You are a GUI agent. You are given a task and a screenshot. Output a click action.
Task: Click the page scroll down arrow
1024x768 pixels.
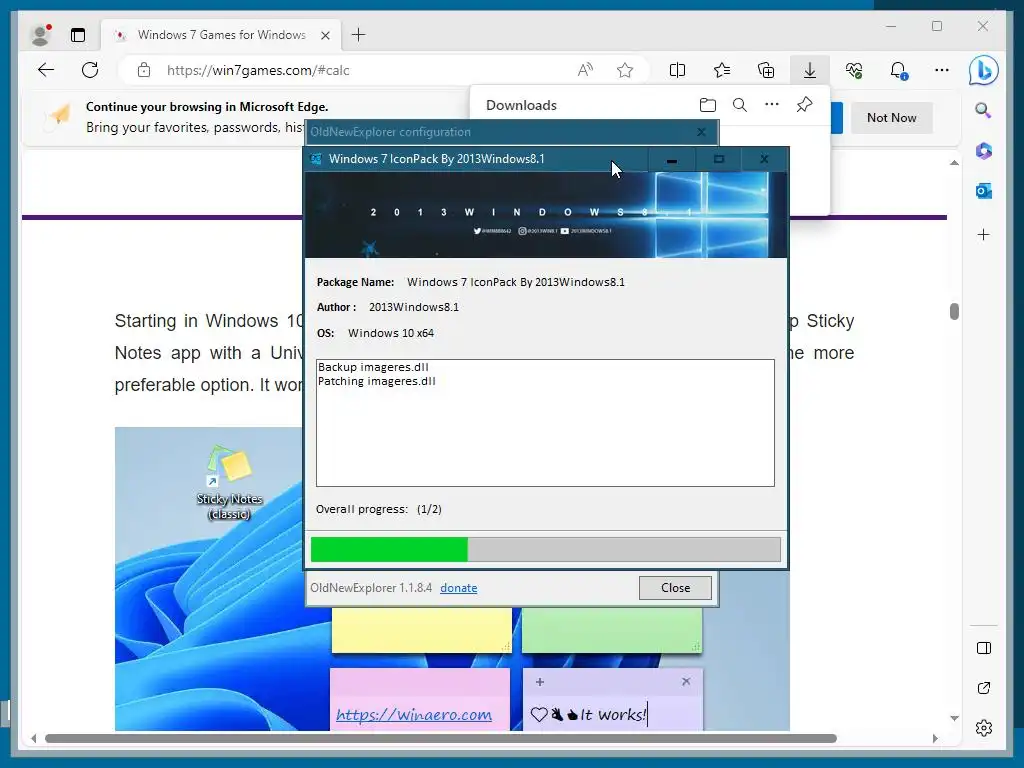pos(954,718)
